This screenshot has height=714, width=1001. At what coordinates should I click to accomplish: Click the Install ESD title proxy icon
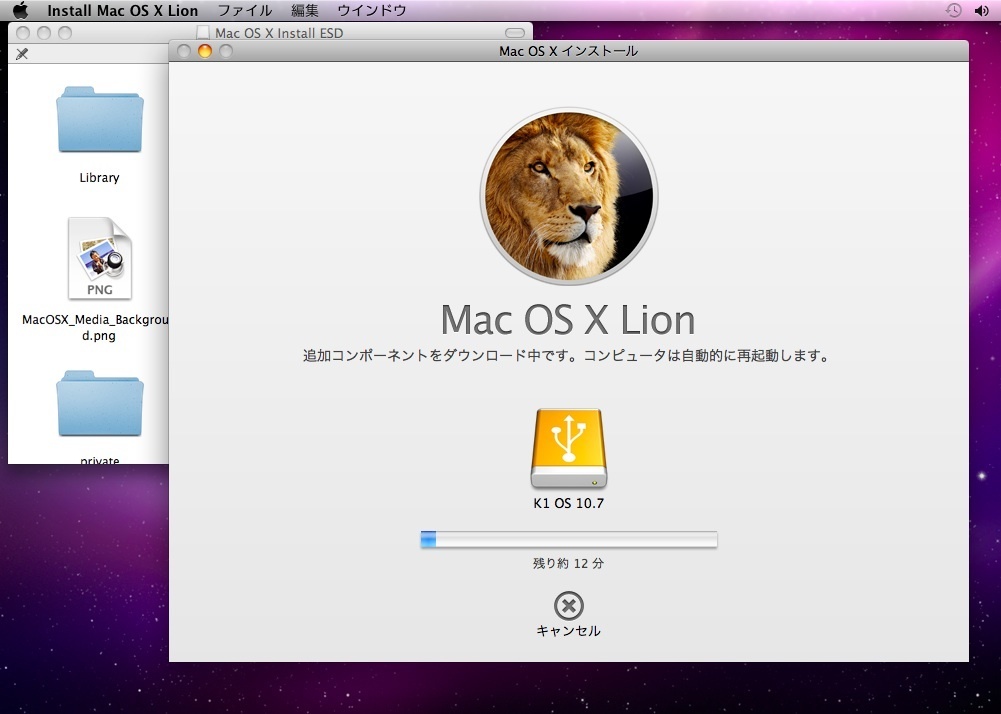coord(204,33)
